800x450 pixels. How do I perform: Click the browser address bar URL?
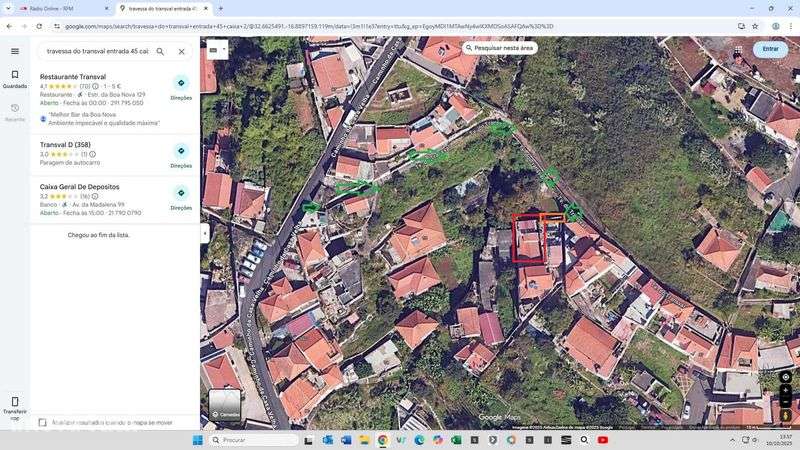point(309,26)
